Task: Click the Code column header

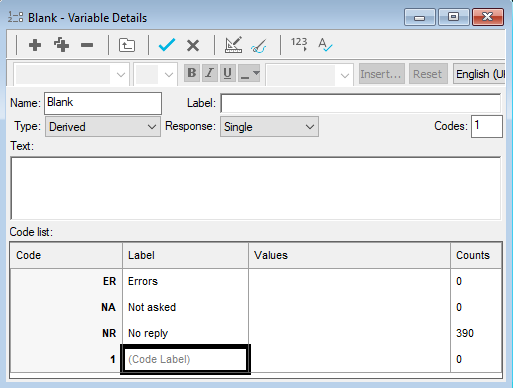Action: tap(66, 255)
